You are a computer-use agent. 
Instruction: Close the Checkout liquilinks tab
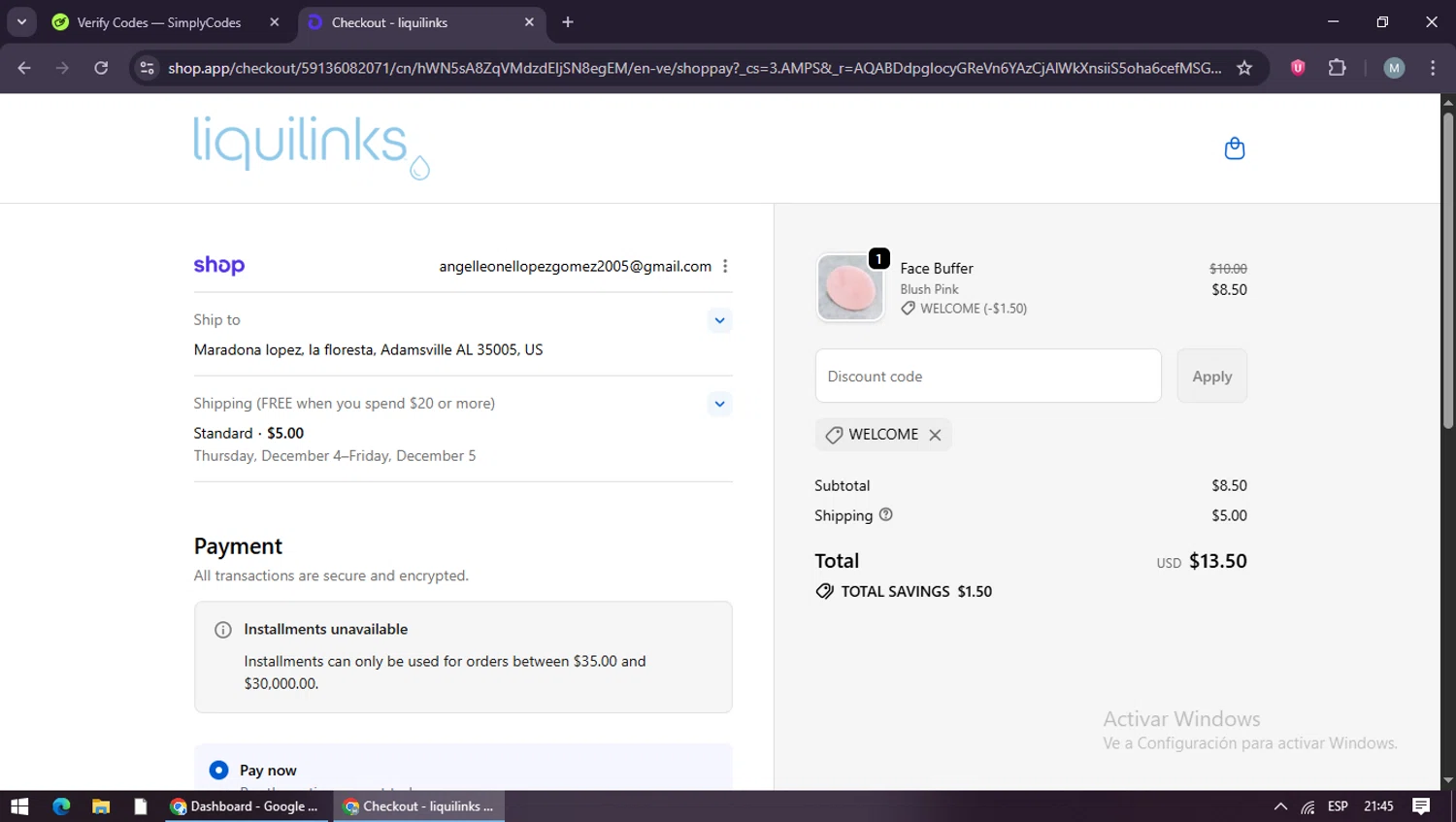[x=529, y=22]
